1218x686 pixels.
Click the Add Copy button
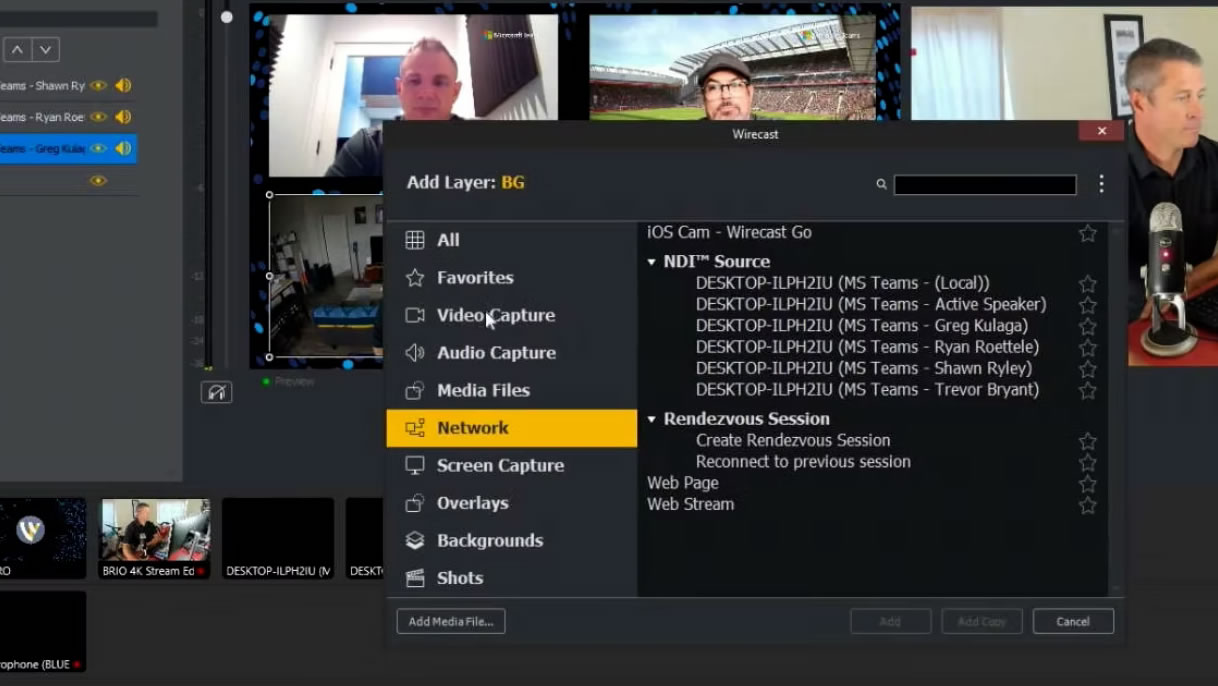tap(982, 621)
